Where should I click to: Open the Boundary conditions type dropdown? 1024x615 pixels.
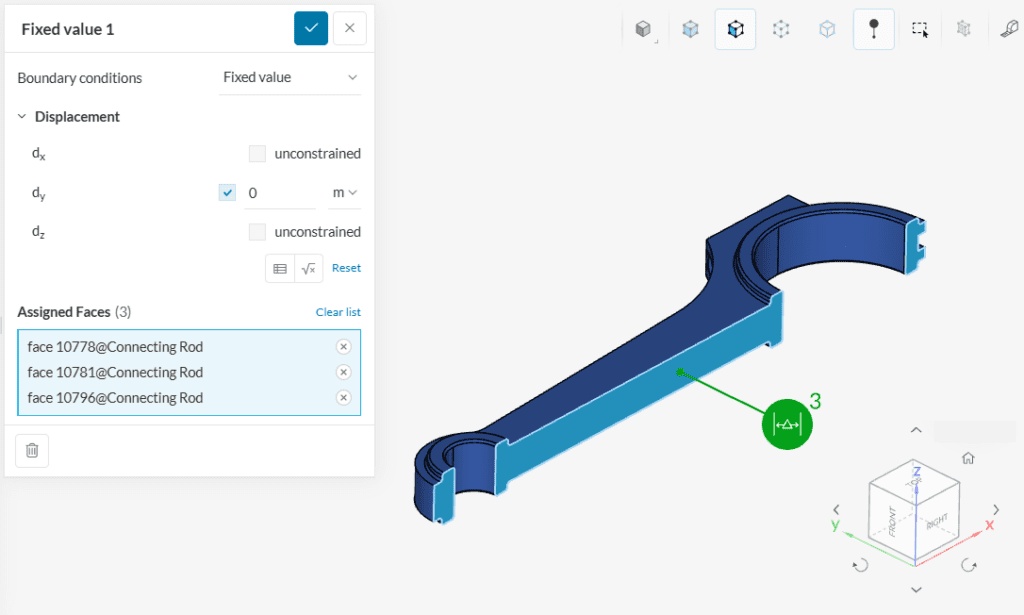289,78
